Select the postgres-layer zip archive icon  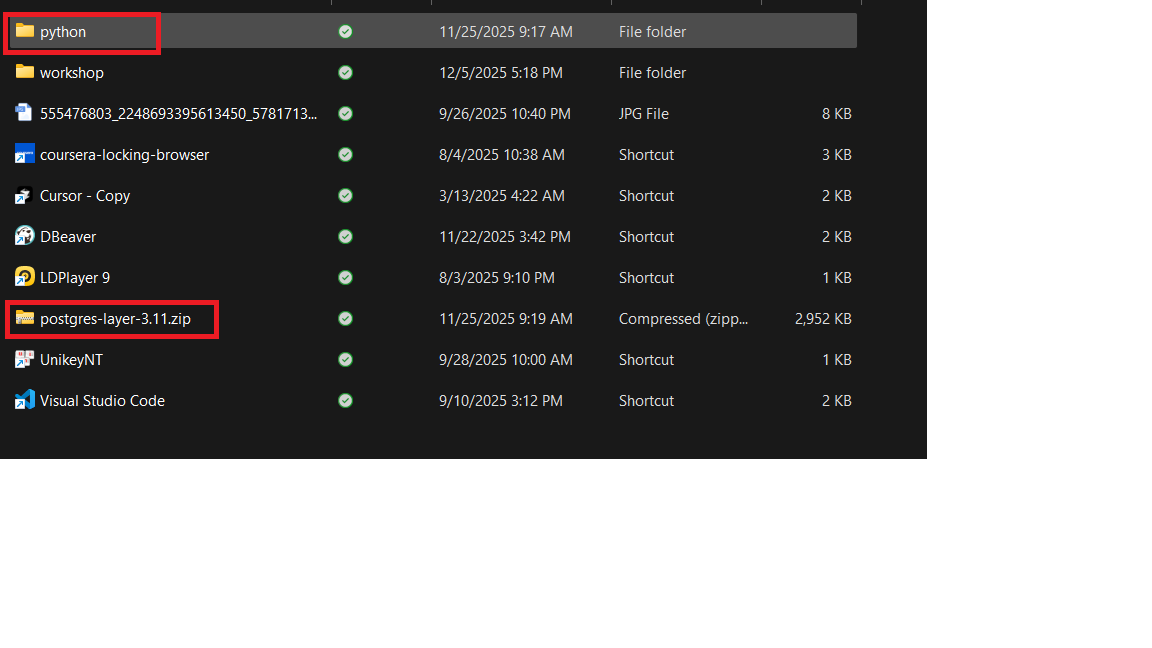(25, 318)
